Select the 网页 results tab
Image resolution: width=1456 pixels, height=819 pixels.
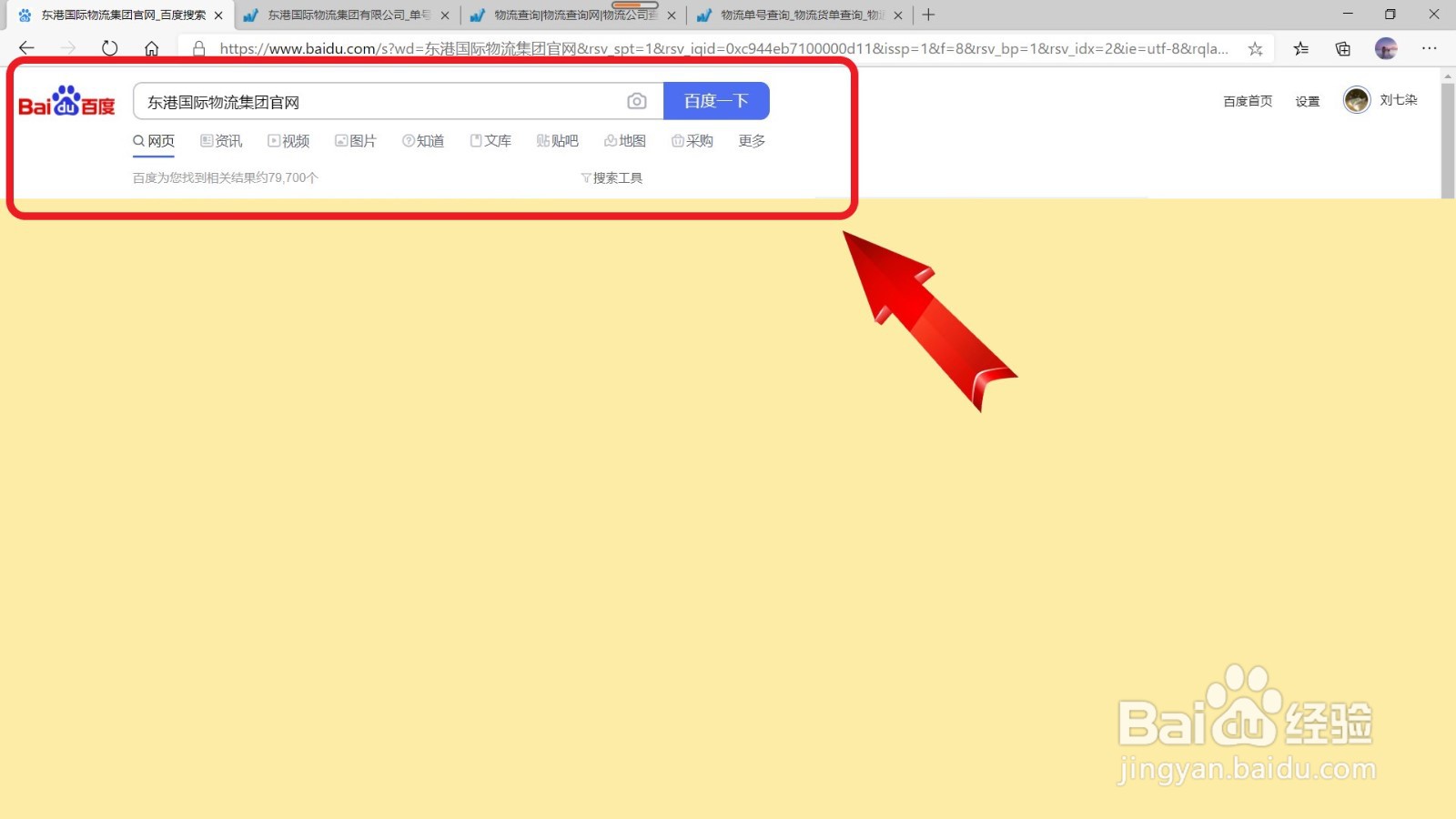click(154, 141)
